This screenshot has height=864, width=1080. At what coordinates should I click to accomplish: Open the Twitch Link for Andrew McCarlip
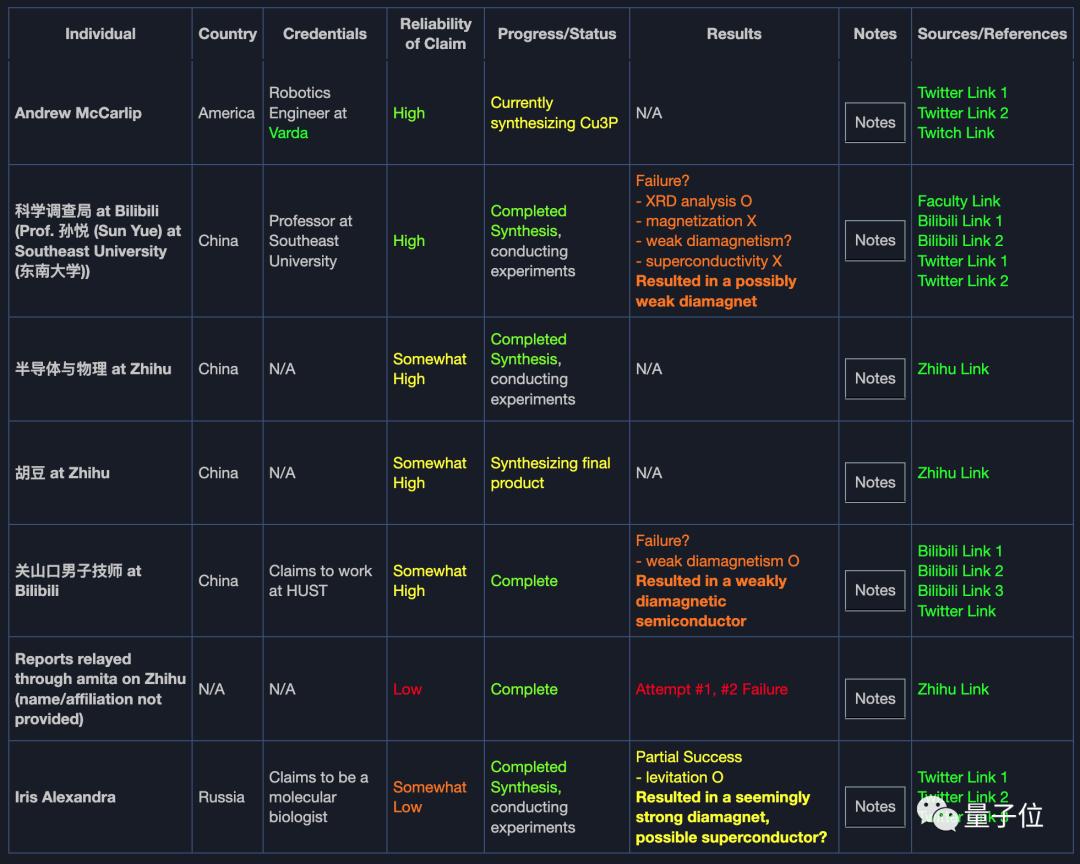click(x=955, y=133)
